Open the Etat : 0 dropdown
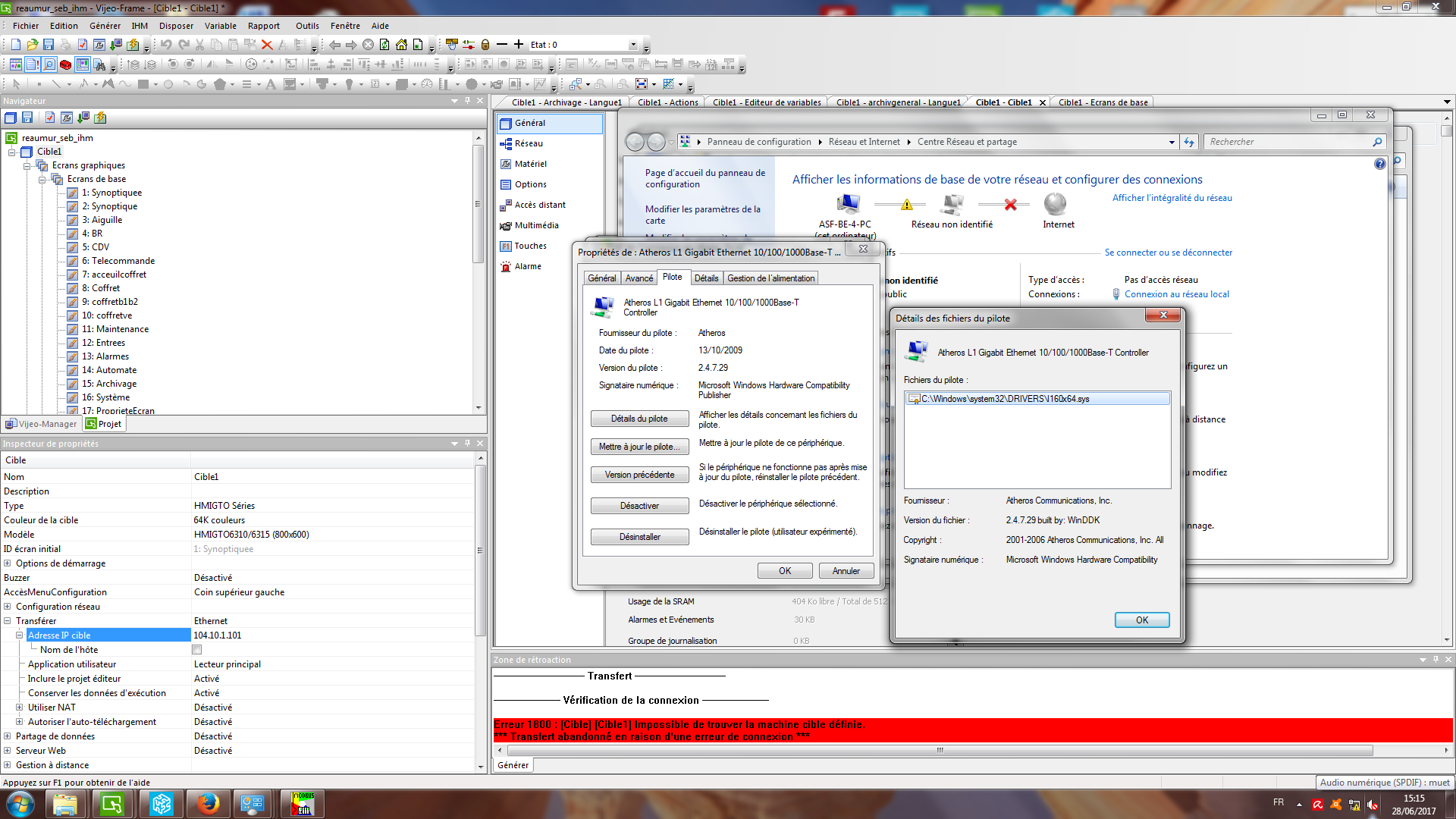The height and width of the screenshot is (819, 1456). (633, 45)
